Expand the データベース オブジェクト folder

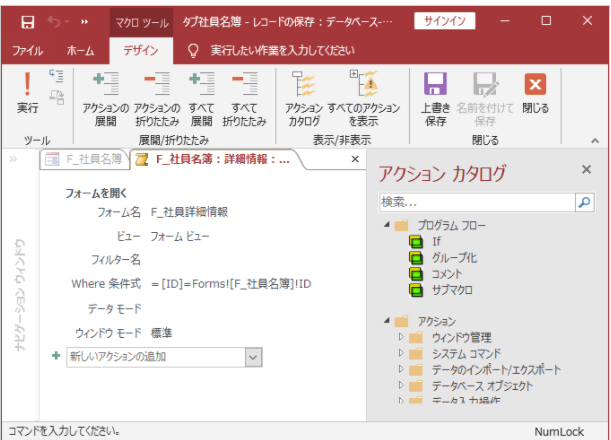pos(401,385)
